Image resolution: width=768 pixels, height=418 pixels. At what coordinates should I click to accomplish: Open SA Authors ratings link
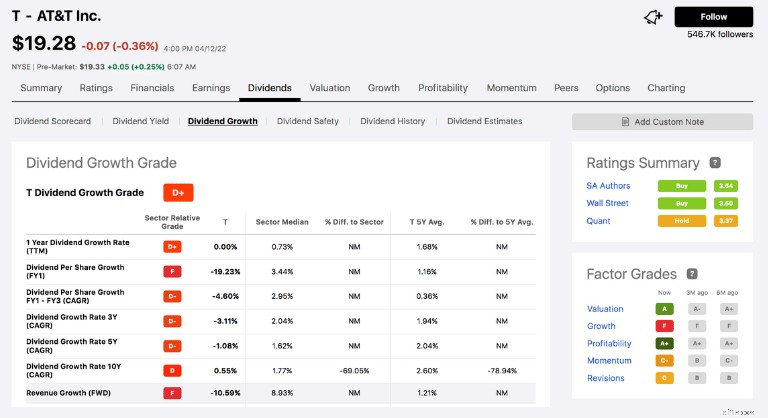[x=608, y=186]
